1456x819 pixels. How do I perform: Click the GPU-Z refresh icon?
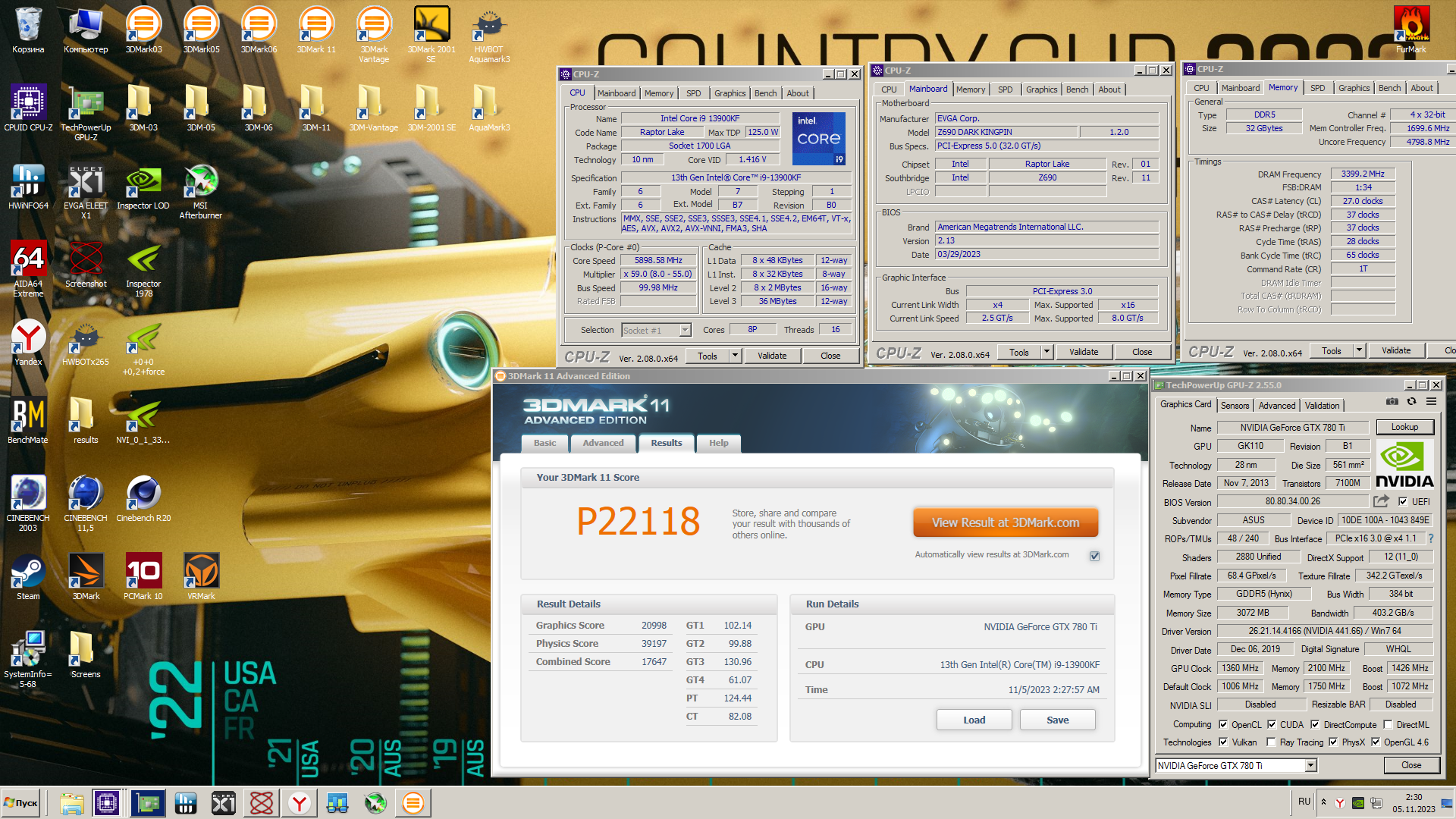[1411, 402]
